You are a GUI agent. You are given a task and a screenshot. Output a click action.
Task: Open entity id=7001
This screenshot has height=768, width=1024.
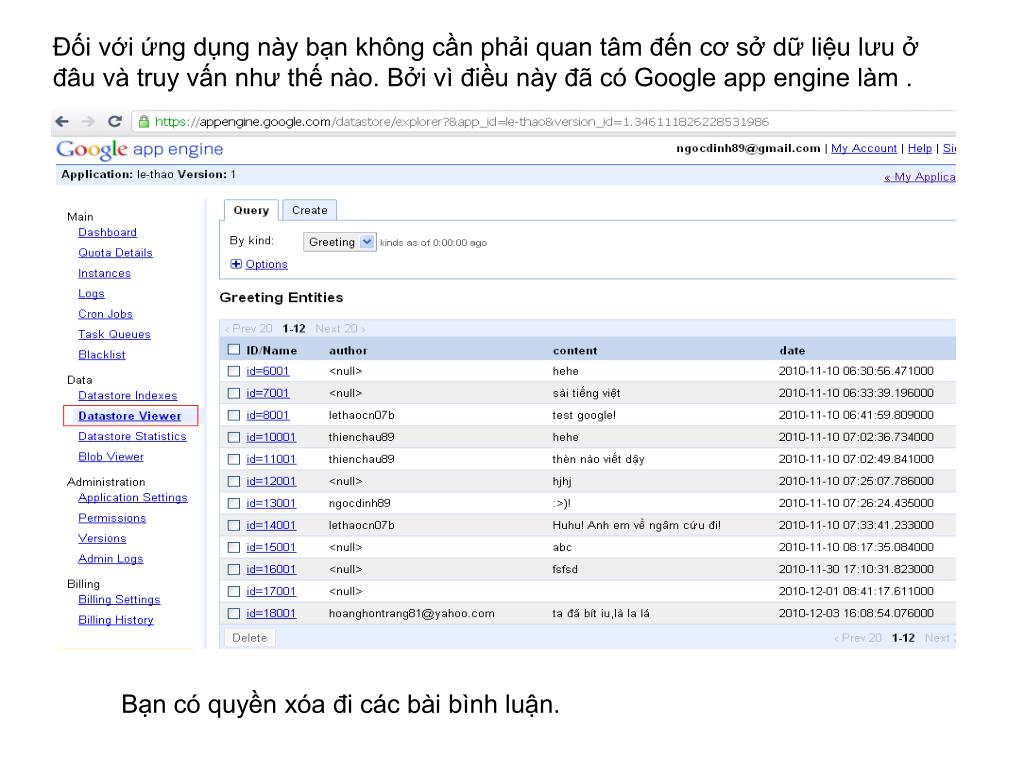click(x=268, y=393)
